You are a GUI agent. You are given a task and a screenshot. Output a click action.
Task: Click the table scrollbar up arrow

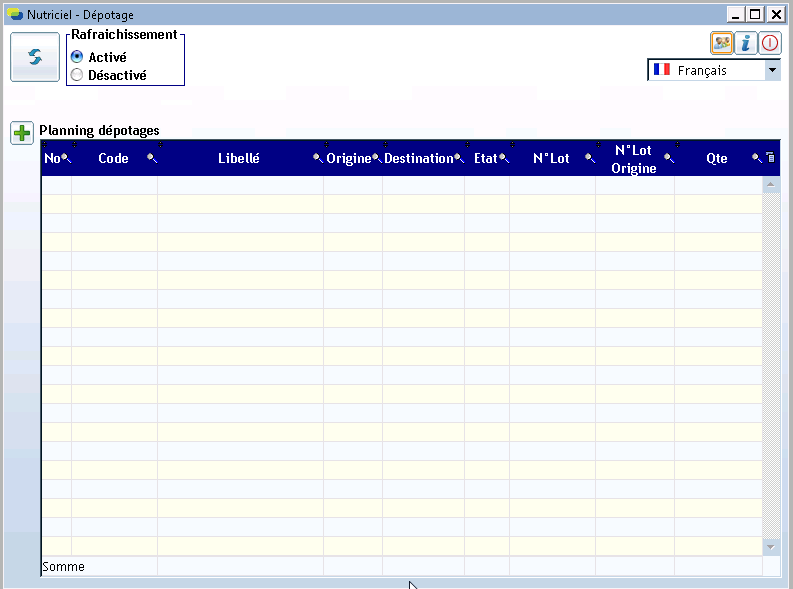click(771, 185)
